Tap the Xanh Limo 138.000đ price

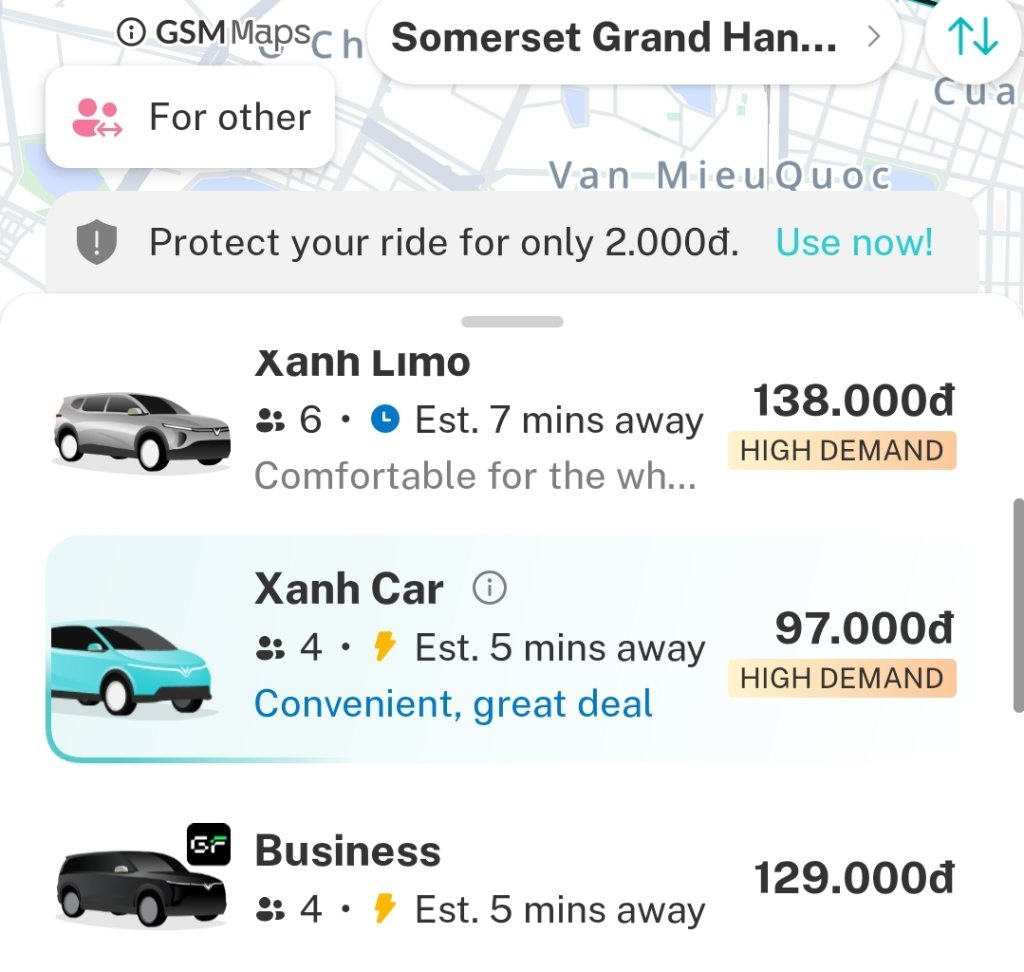pyautogui.click(x=853, y=401)
